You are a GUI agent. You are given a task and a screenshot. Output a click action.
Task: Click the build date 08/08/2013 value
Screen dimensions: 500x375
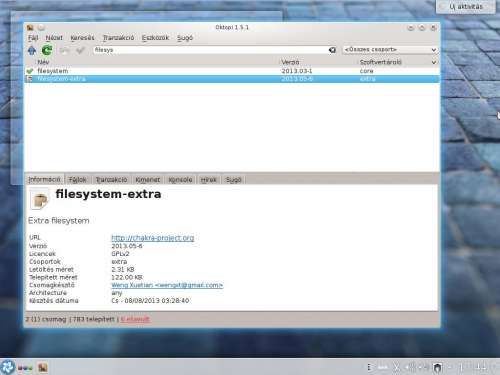click(150, 301)
